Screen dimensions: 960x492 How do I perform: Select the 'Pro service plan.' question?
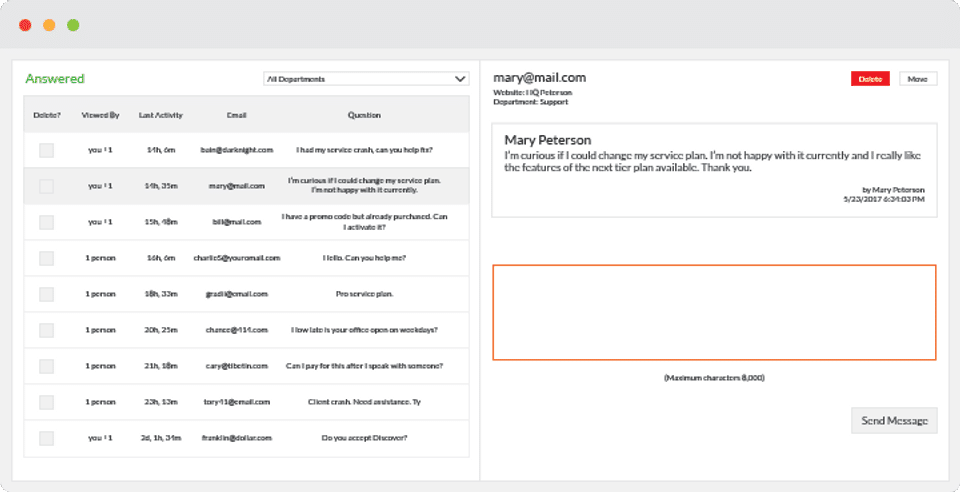[x=364, y=294]
